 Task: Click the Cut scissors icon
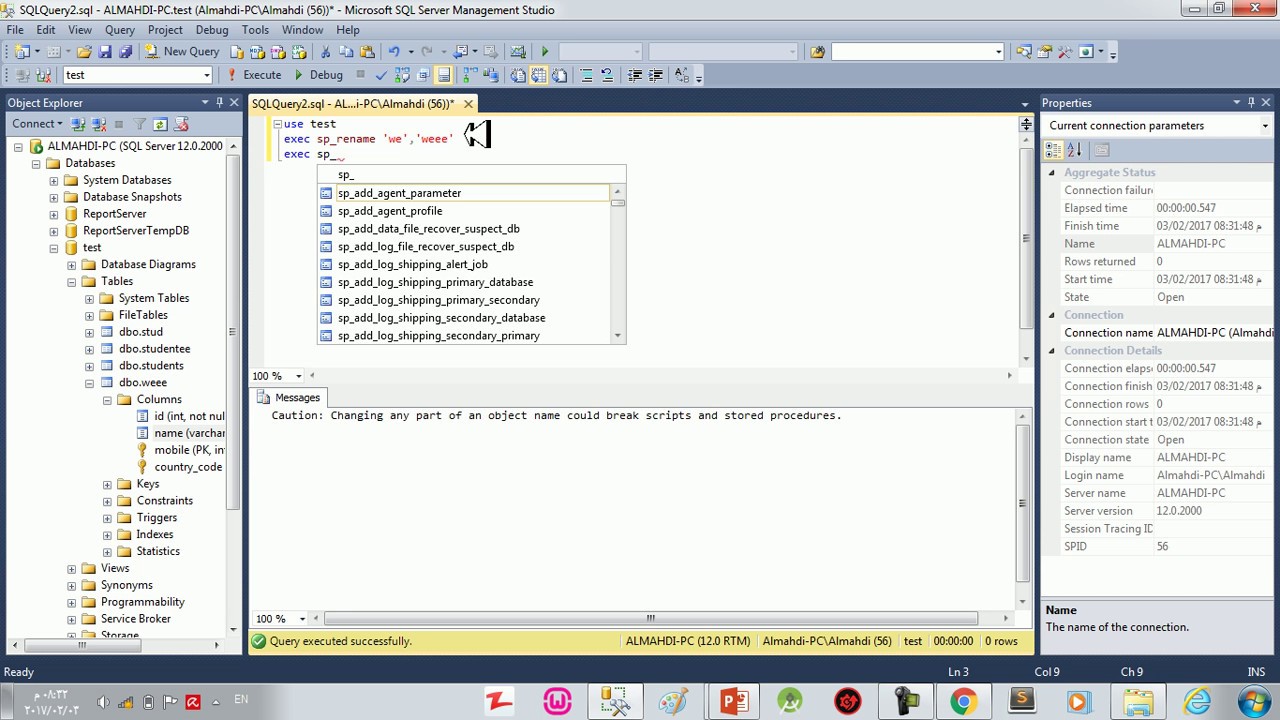(x=326, y=51)
